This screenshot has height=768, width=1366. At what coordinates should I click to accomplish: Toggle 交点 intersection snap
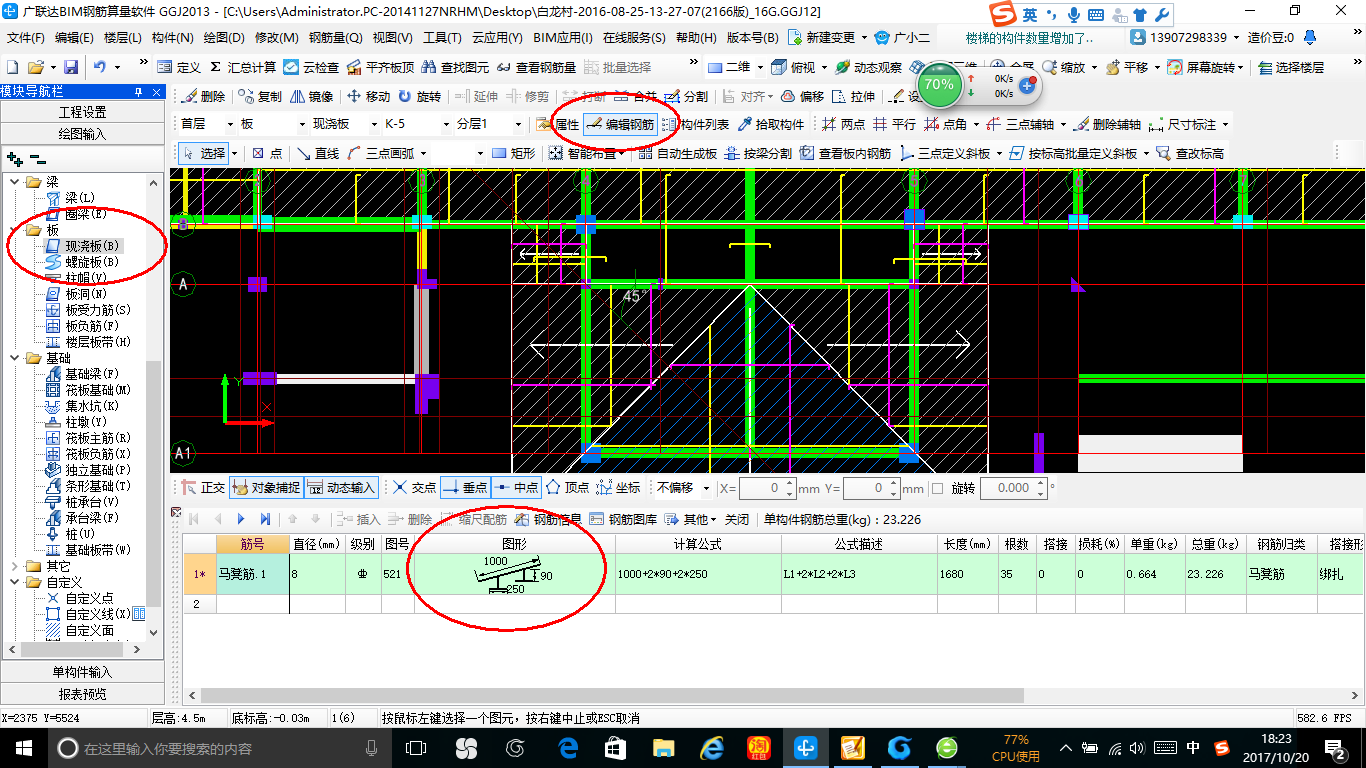point(414,488)
